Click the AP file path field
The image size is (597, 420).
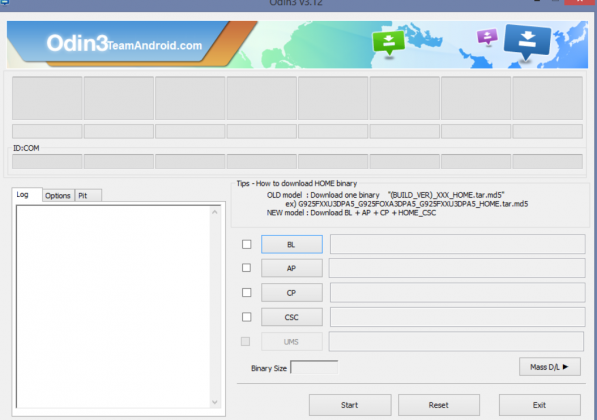click(x=457, y=268)
